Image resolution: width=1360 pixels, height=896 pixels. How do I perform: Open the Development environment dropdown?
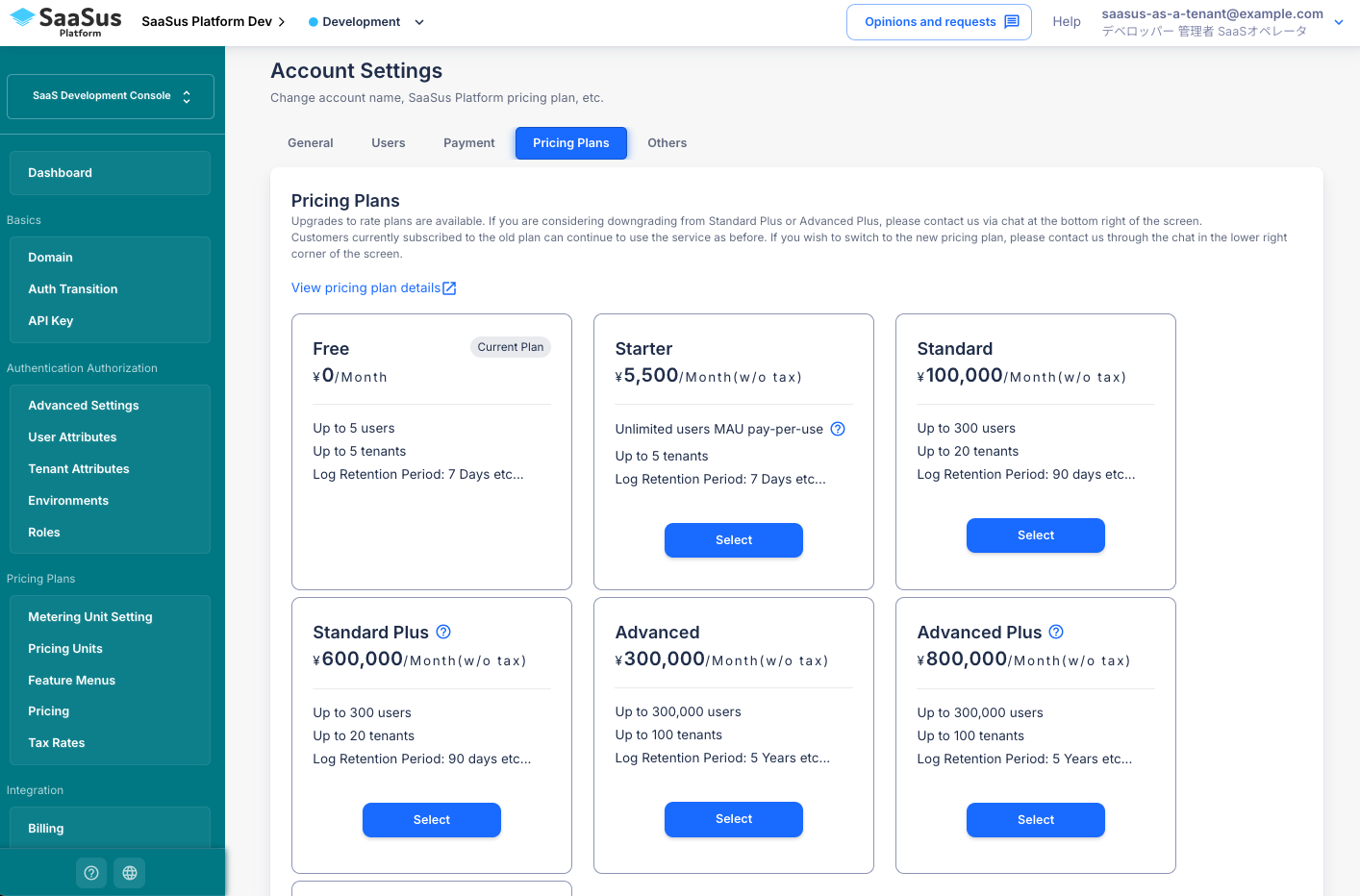pyautogui.click(x=366, y=22)
